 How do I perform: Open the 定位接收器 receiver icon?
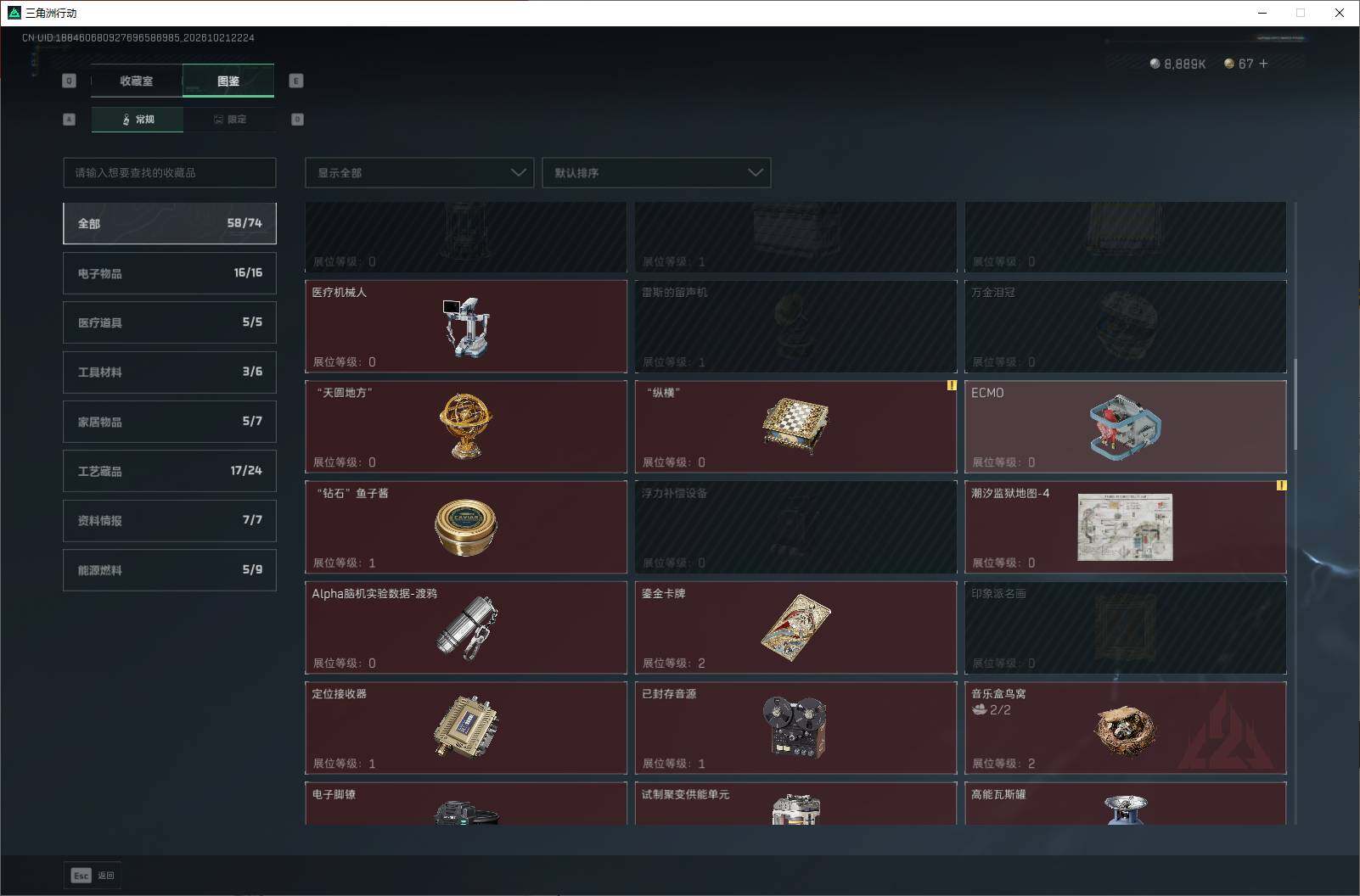466,727
